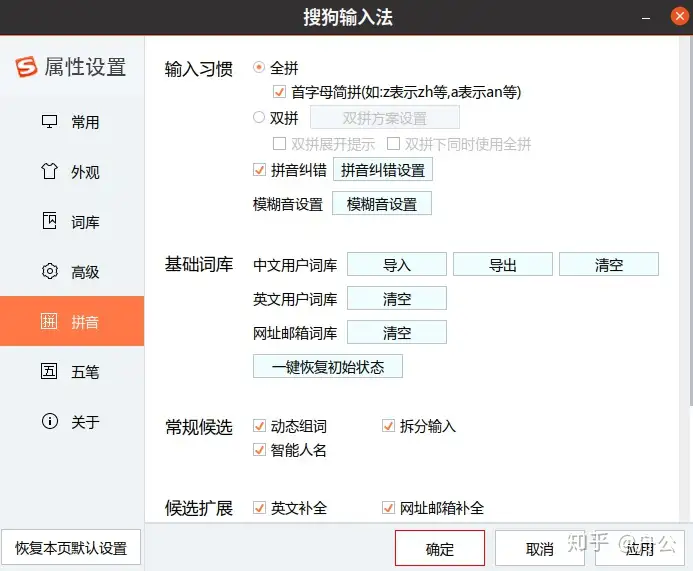The height and width of the screenshot is (571, 693).
Task: Clear the 英文用户词库
Action: (x=397, y=298)
